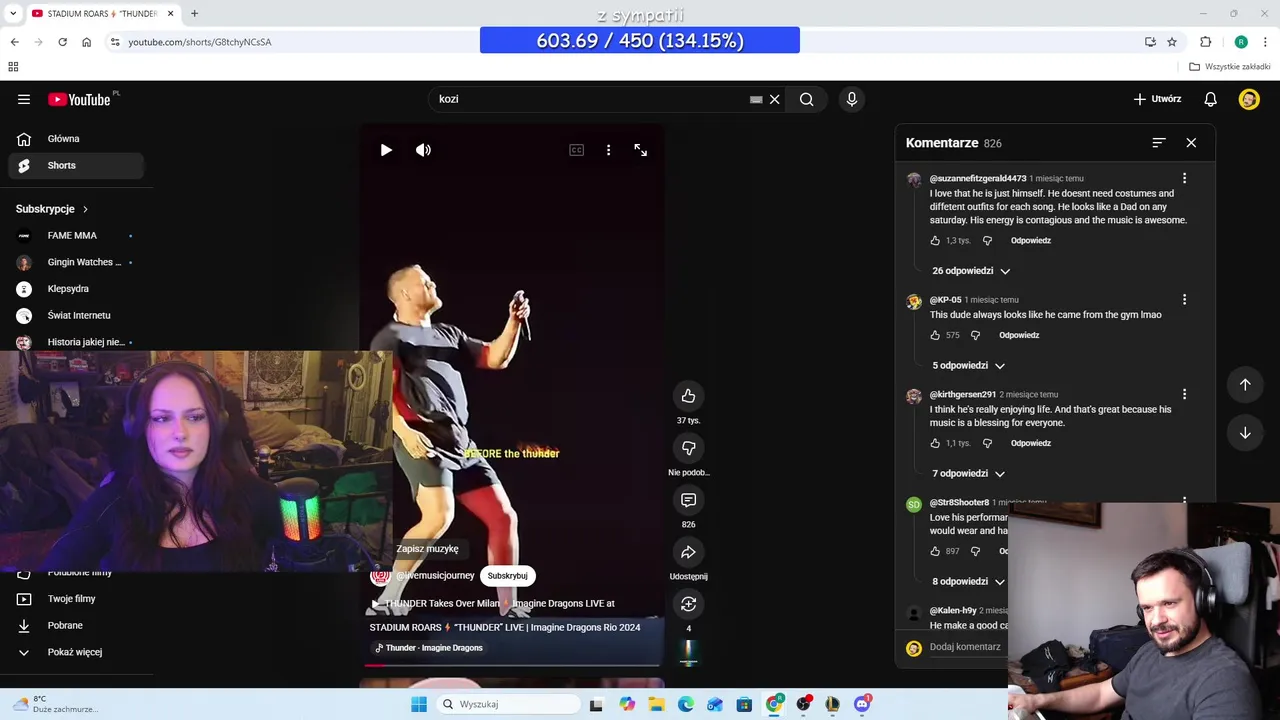Open the remix button on the Short

(x=688, y=604)
